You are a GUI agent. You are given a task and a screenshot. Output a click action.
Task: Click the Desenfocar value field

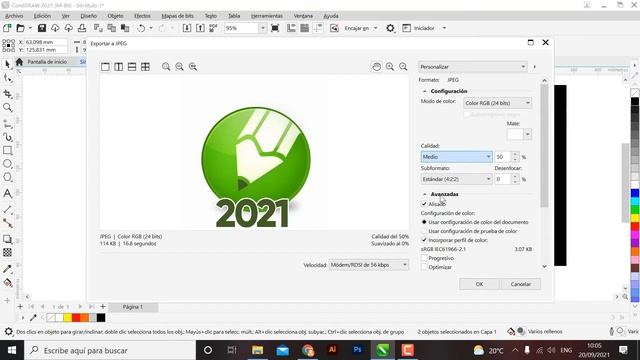502,179
